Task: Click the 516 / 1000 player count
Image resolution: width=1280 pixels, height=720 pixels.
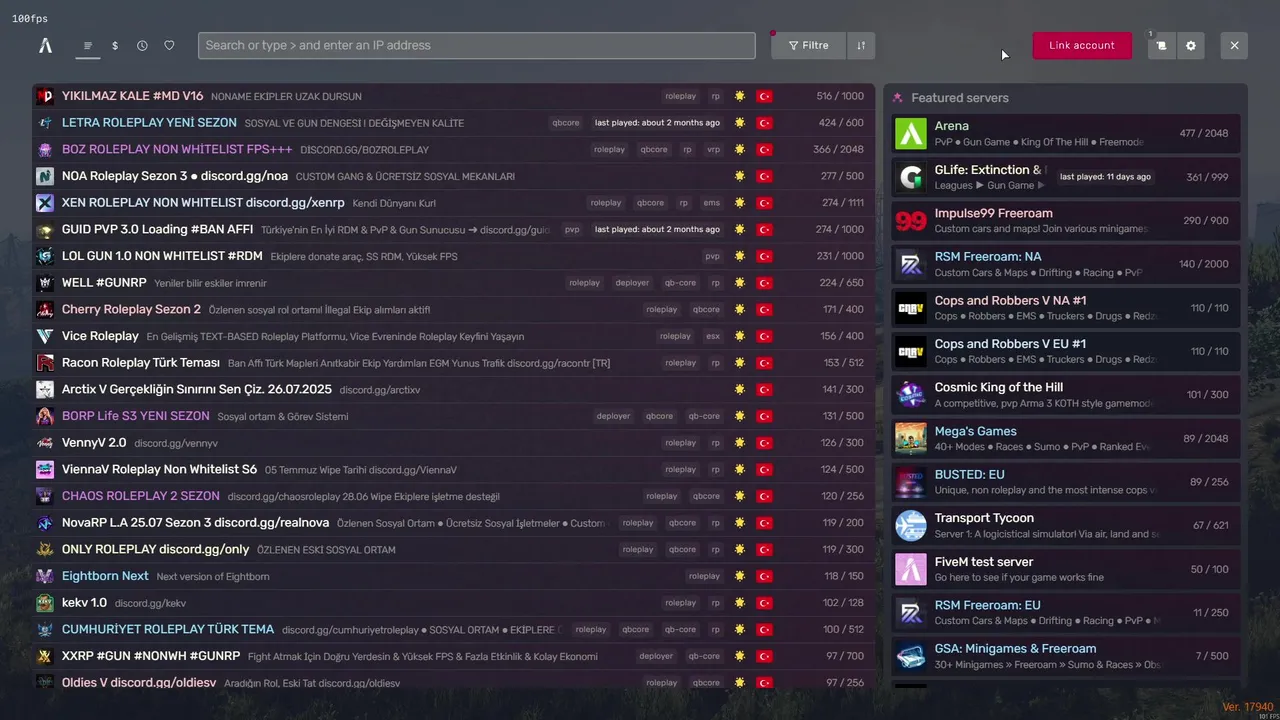Action: (x=840, y=96)
